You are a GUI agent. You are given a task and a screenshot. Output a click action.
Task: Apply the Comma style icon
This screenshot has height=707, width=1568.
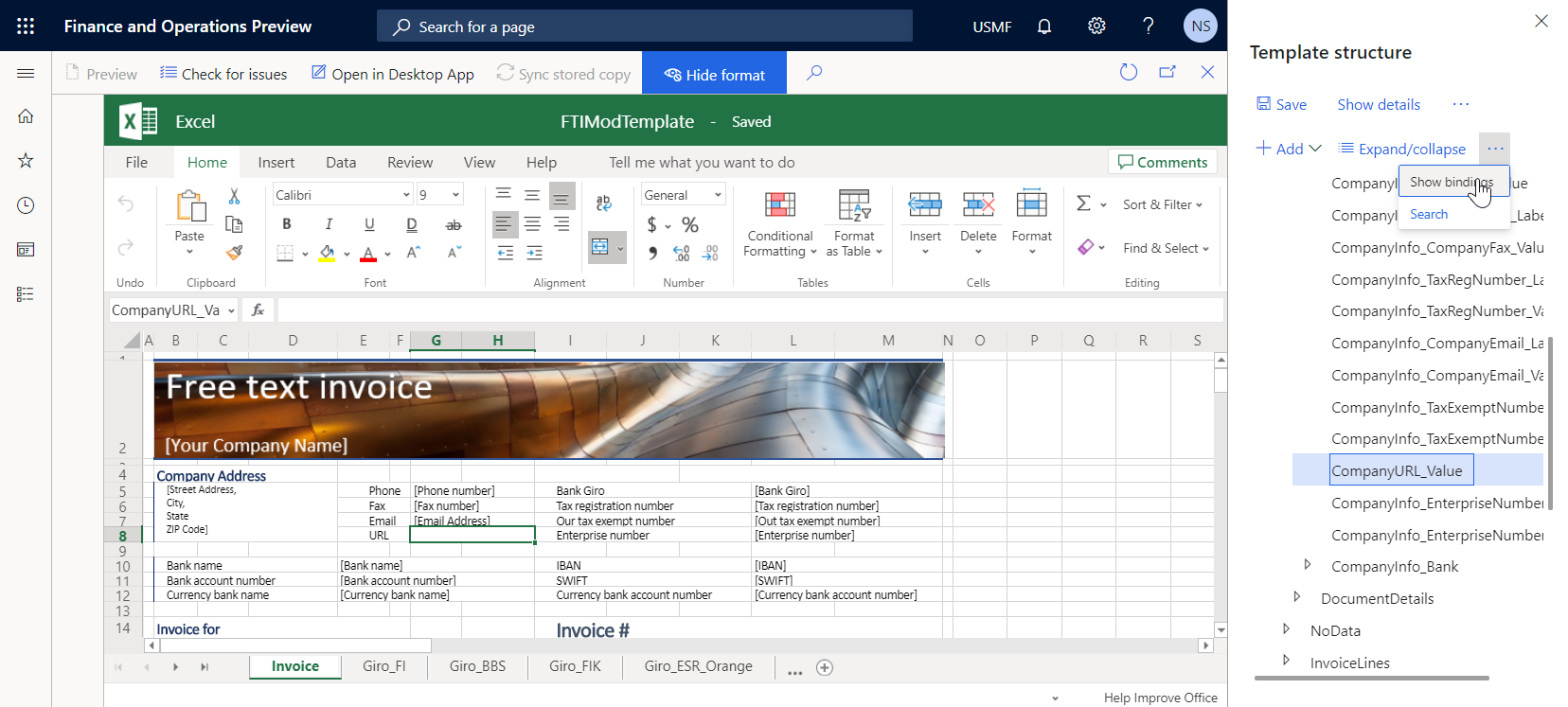tap(652, 253)
